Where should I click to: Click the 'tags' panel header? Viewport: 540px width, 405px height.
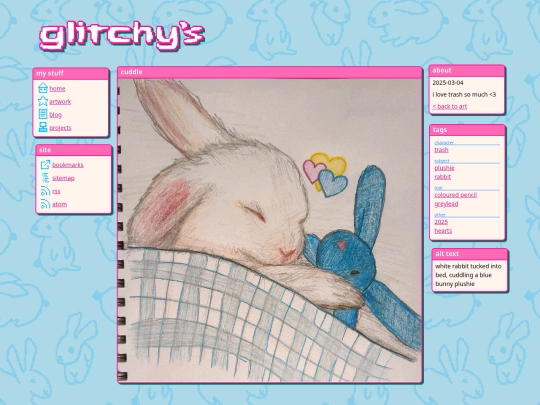pos(467,130)
